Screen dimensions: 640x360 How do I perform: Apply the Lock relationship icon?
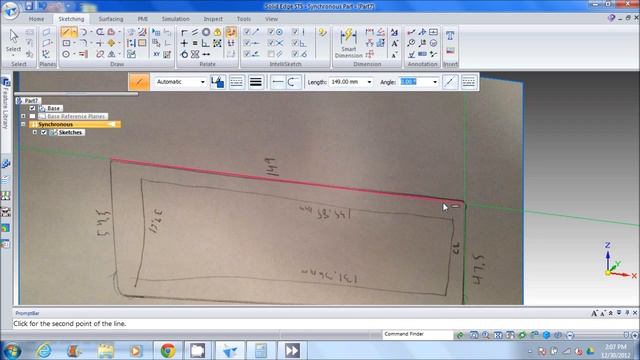[x=217, y=32]
